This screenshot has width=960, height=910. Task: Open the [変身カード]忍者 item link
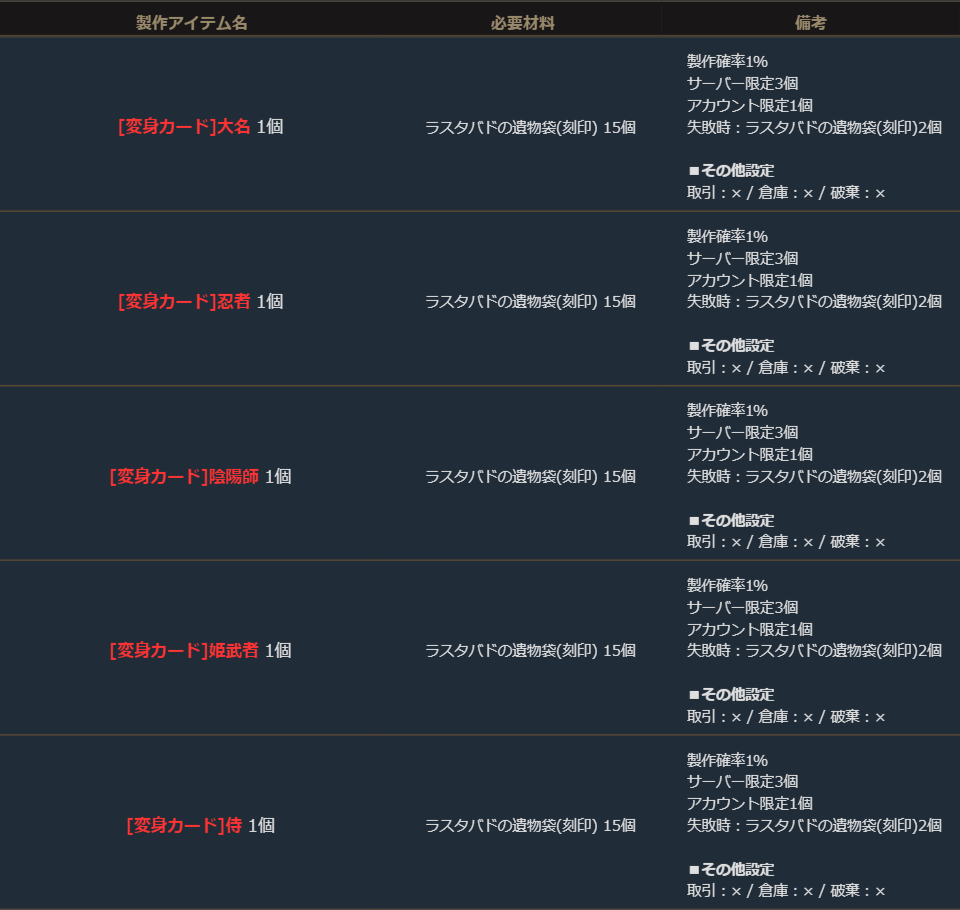point(184,301)
